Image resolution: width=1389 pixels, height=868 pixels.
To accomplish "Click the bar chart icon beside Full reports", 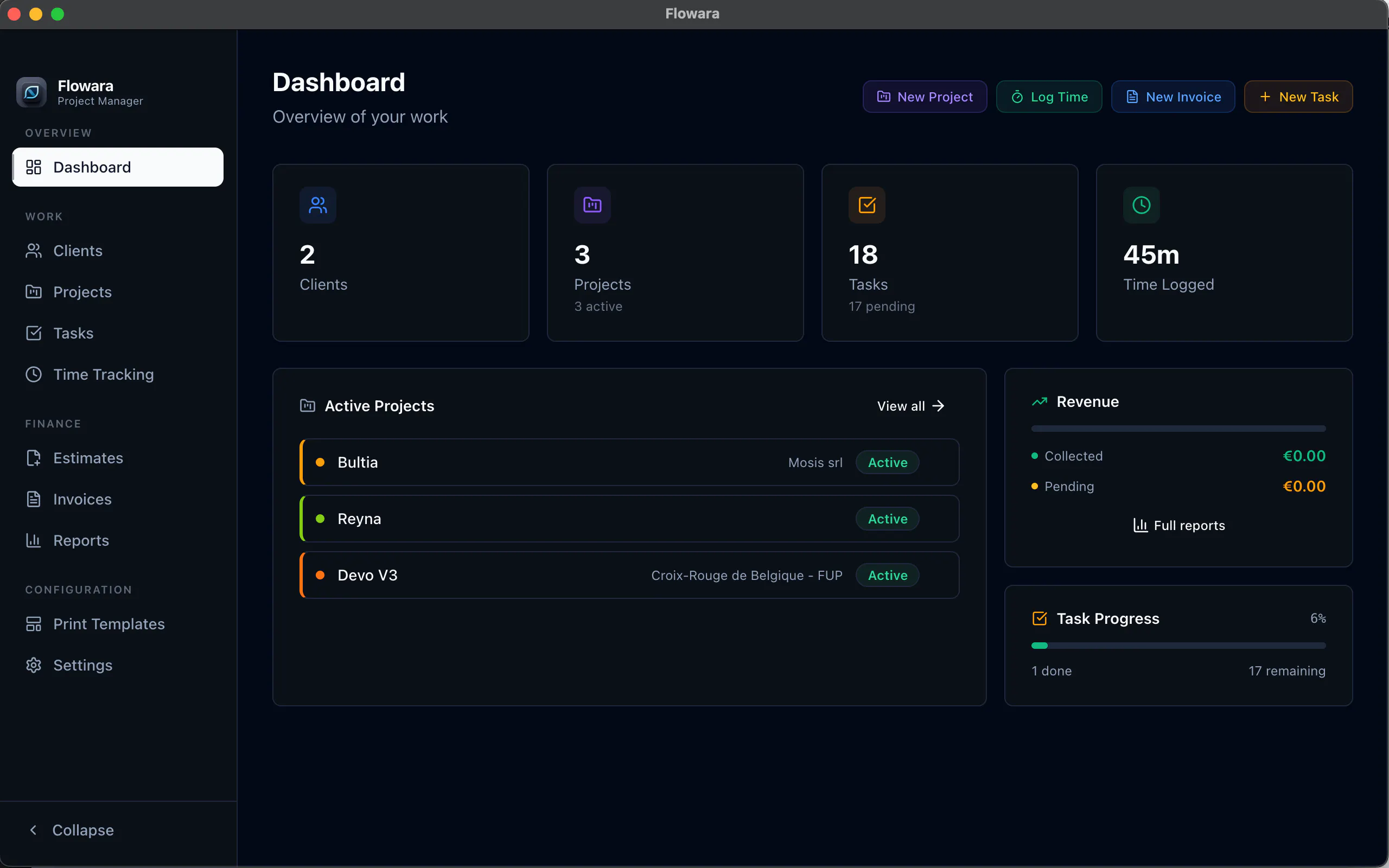I will 1140,525.
